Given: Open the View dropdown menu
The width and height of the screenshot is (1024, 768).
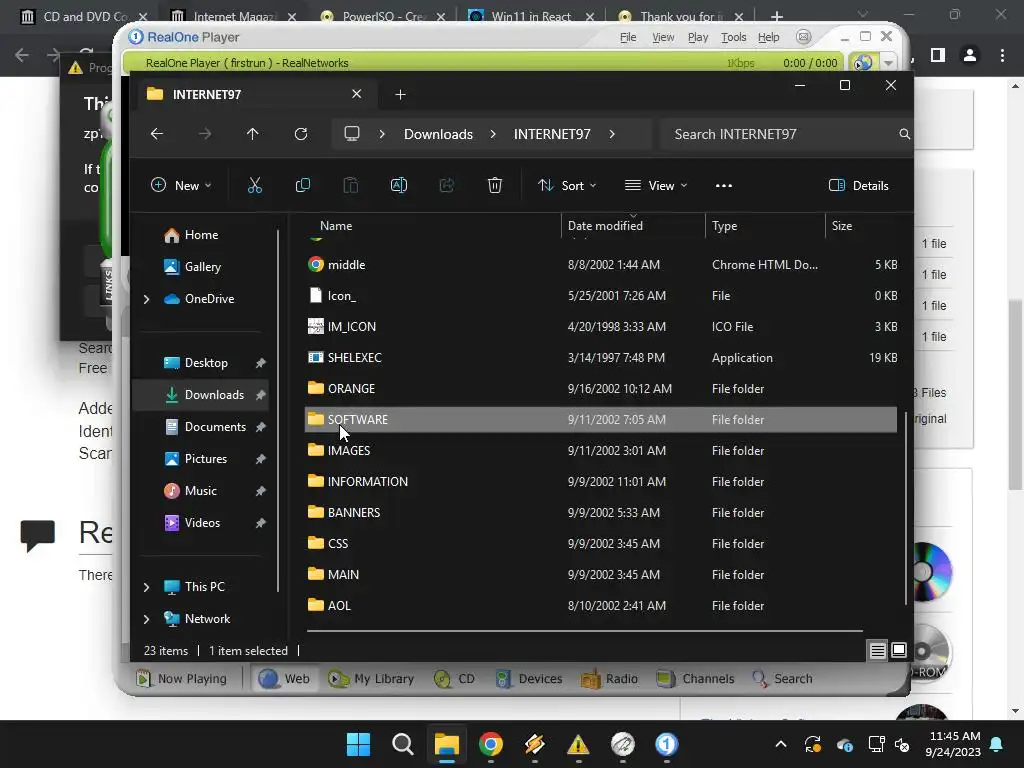Looking at the screenshot, I should [656, 185].
